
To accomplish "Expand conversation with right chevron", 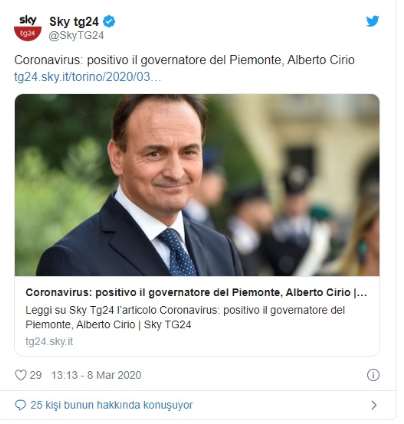I will (374, 405).
